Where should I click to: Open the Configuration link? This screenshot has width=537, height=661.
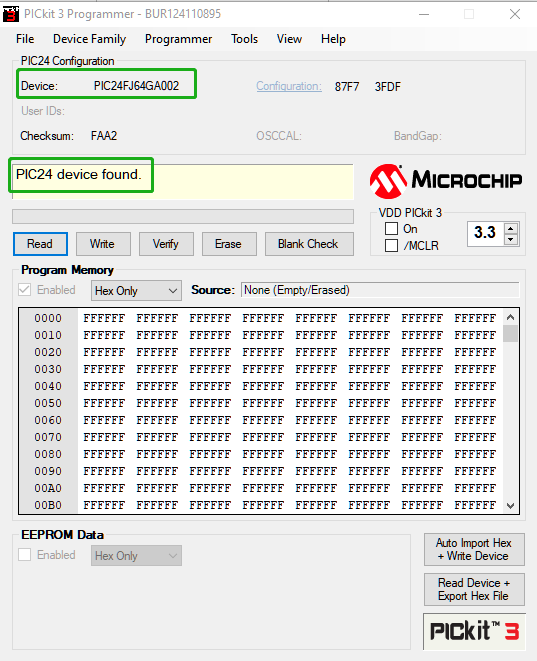point(289,86)
